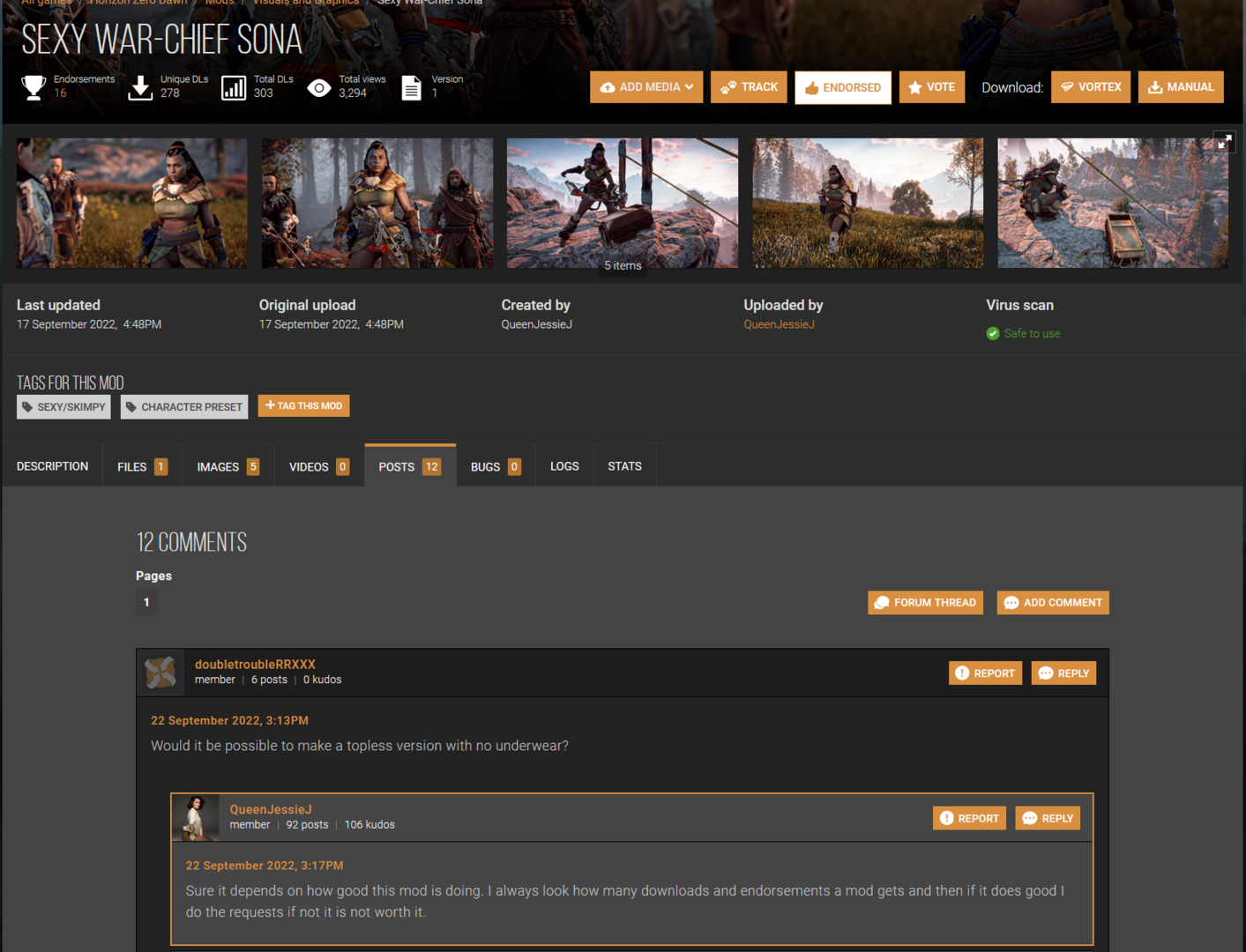This screenshot has height=952, width=1246.
Task: Report doubletroubleRRXXX's comment
Action: pos(985,673)
